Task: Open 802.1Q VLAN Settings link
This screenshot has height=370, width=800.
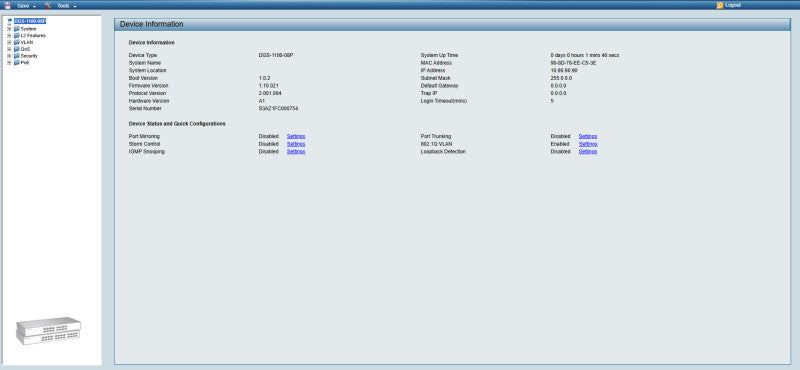Action: point(588,144)
